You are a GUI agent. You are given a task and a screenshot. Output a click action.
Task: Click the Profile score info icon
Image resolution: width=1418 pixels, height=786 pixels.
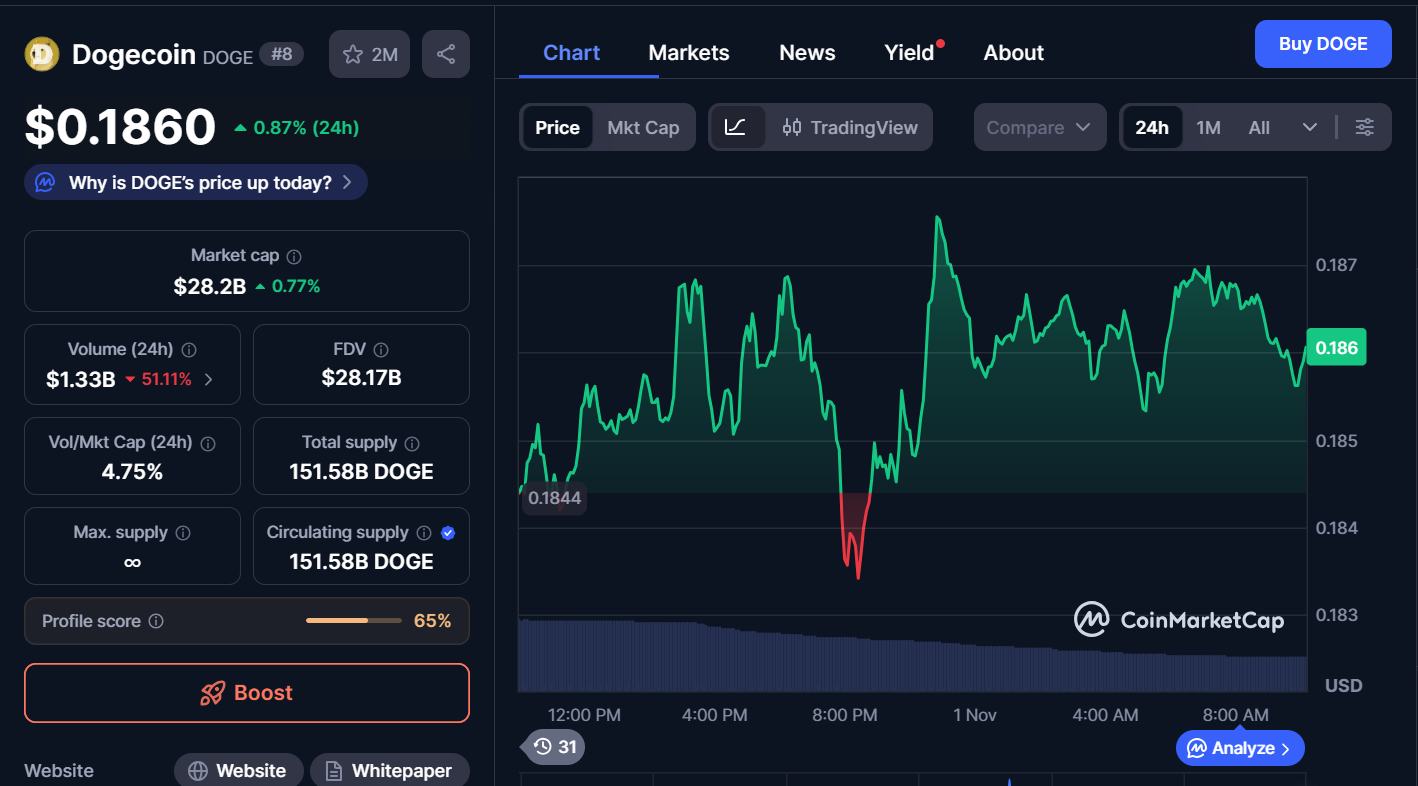coord(156,621)
